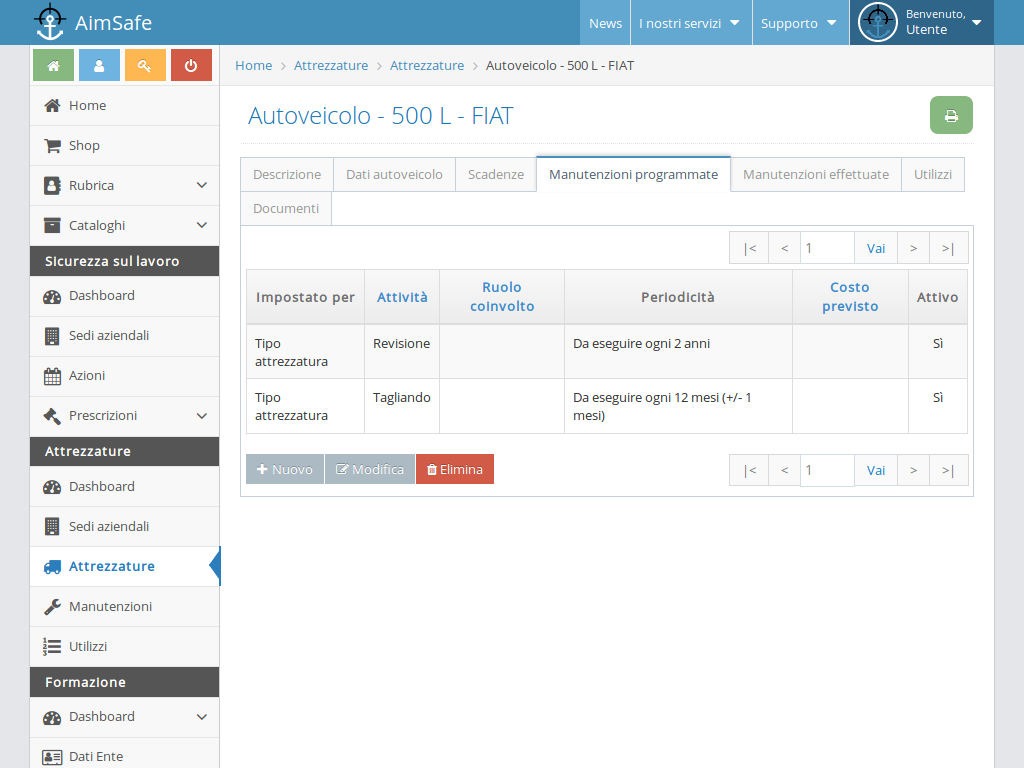Viewport: 1024px width, 768px height.
Task: Open Sedi aziendali under Attrezzature section
Action: pyautogui.click(x=124, y=527)
